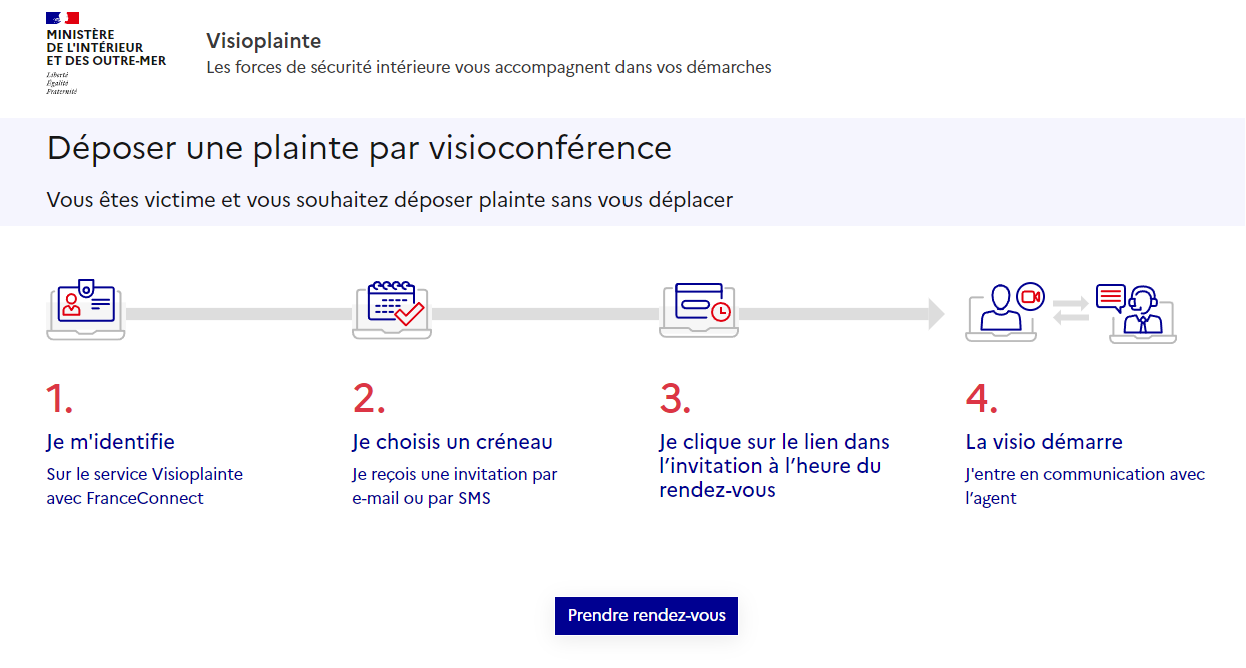Image resolution: width=1246 pixels, height=668 pixels.
Task: Click the gray progress arrow head
Action: (x=936, y=313)
